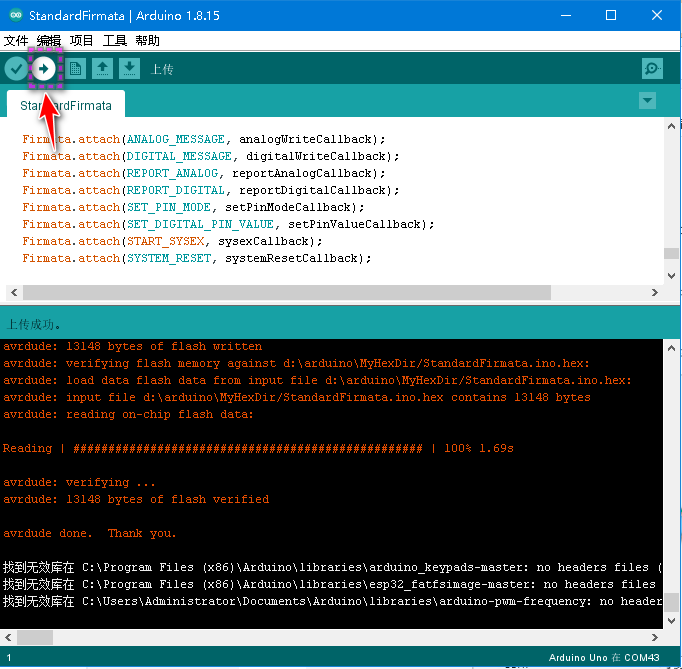The width and height of the screenshot is (682, 669).
Task: Maximize the Arduino window
Action: click(x=611, y=15)
